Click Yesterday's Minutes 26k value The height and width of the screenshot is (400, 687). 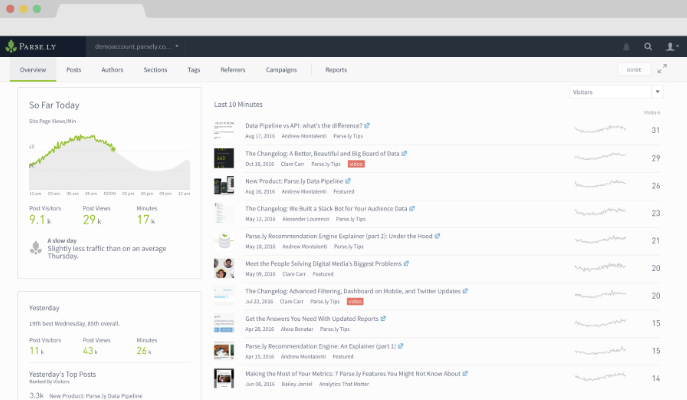pyautogui.click(x=144, y=351)
